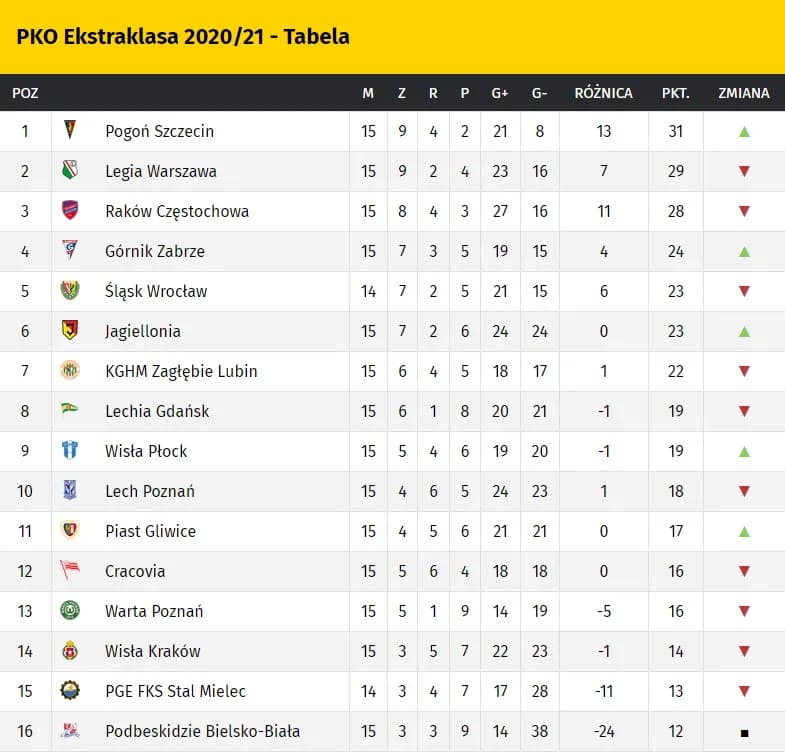Click the black square change marker for Podbeskidzie
Viewport: 785px width, 754px height.
744,732
